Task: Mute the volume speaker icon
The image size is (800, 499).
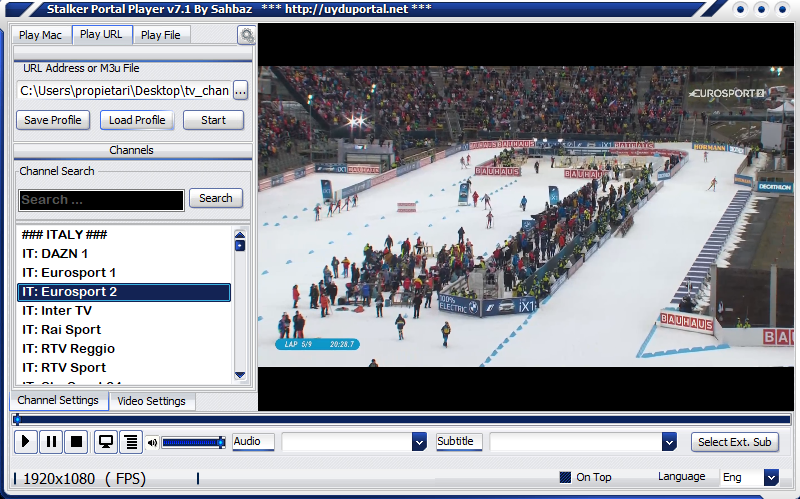Action: 152,442
